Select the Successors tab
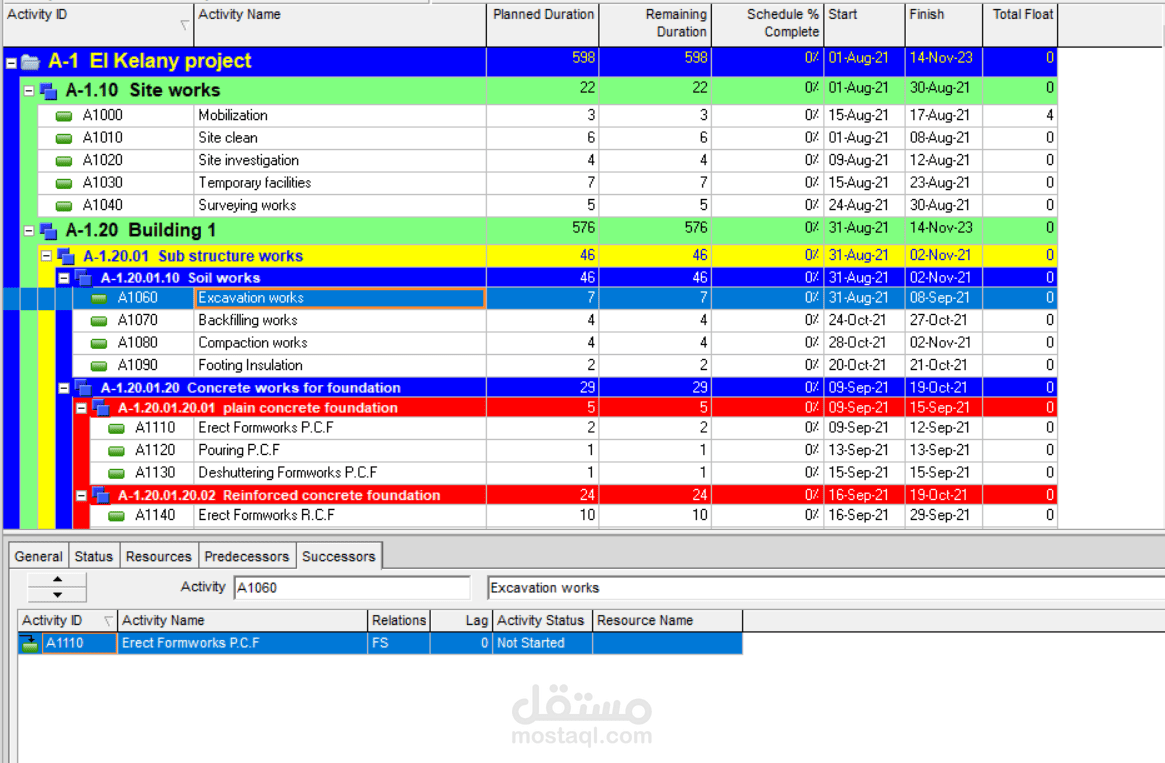The height and width of the screenshot is (763, 1165). 339,556
